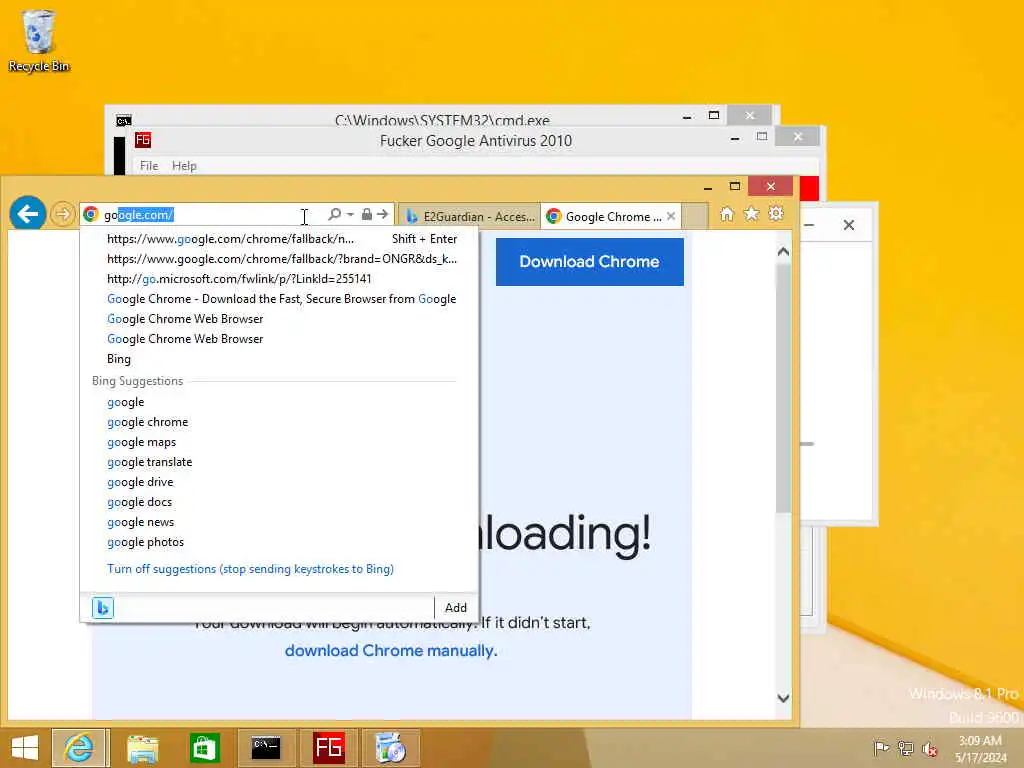This screenshot has width=1024, height=768.
Task: Click Command Prompt taskbar icon
Action: tap(266, 748)
